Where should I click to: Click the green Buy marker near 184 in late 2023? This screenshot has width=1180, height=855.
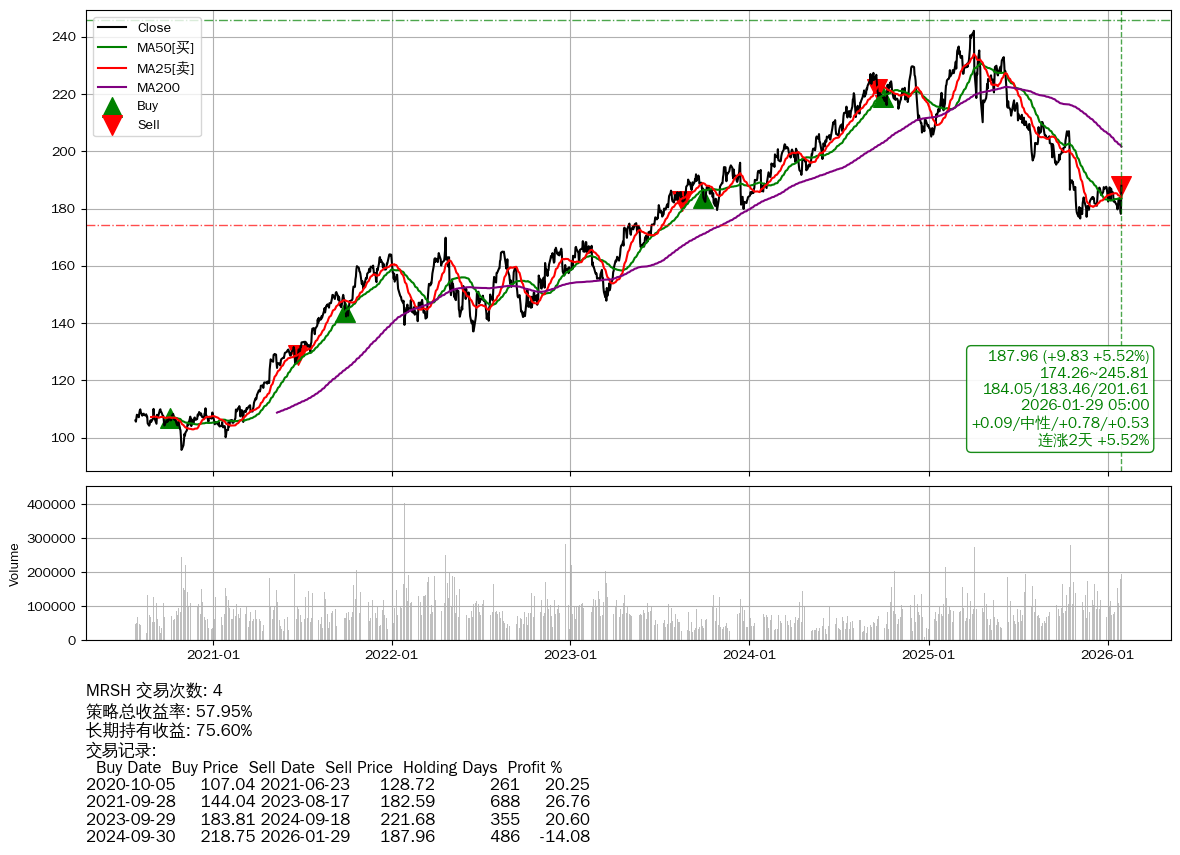click(x=704, y=199)
